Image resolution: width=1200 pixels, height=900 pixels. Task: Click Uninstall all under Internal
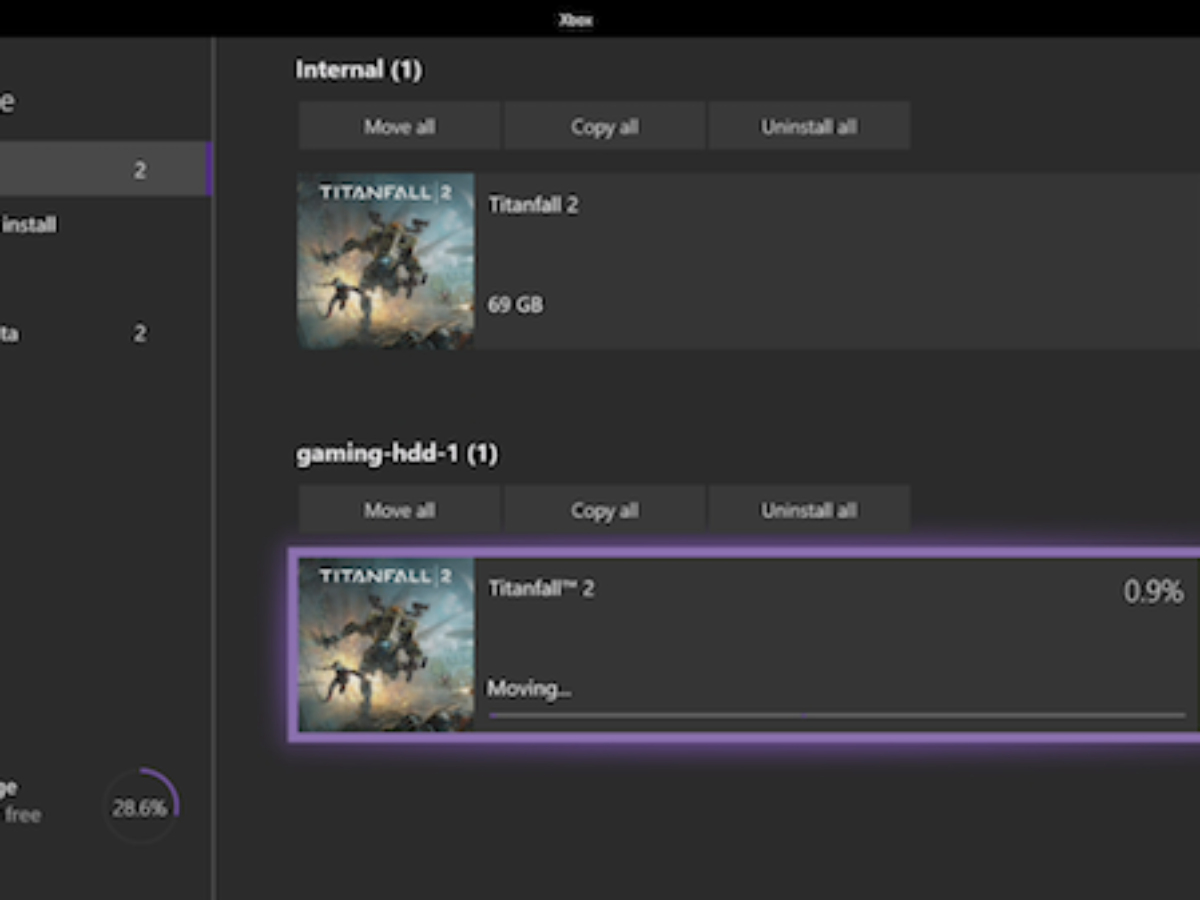tap(809, 126)
